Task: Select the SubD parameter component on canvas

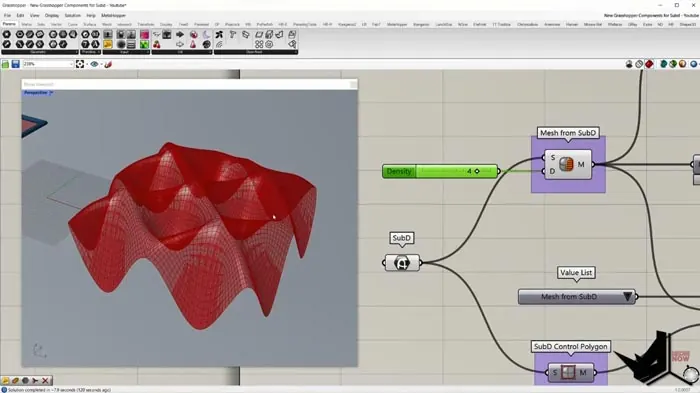Action: pyautogui.click(x=402, y=263)
